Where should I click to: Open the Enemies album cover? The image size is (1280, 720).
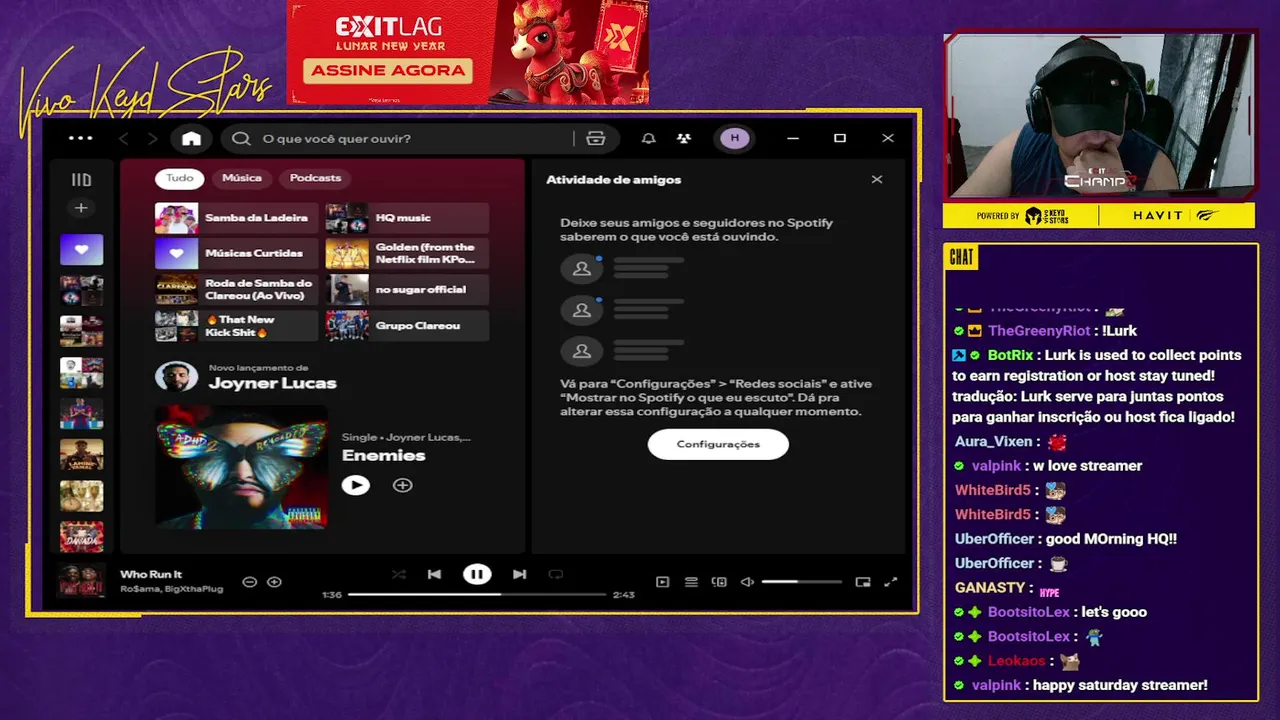tap(241, 466)
